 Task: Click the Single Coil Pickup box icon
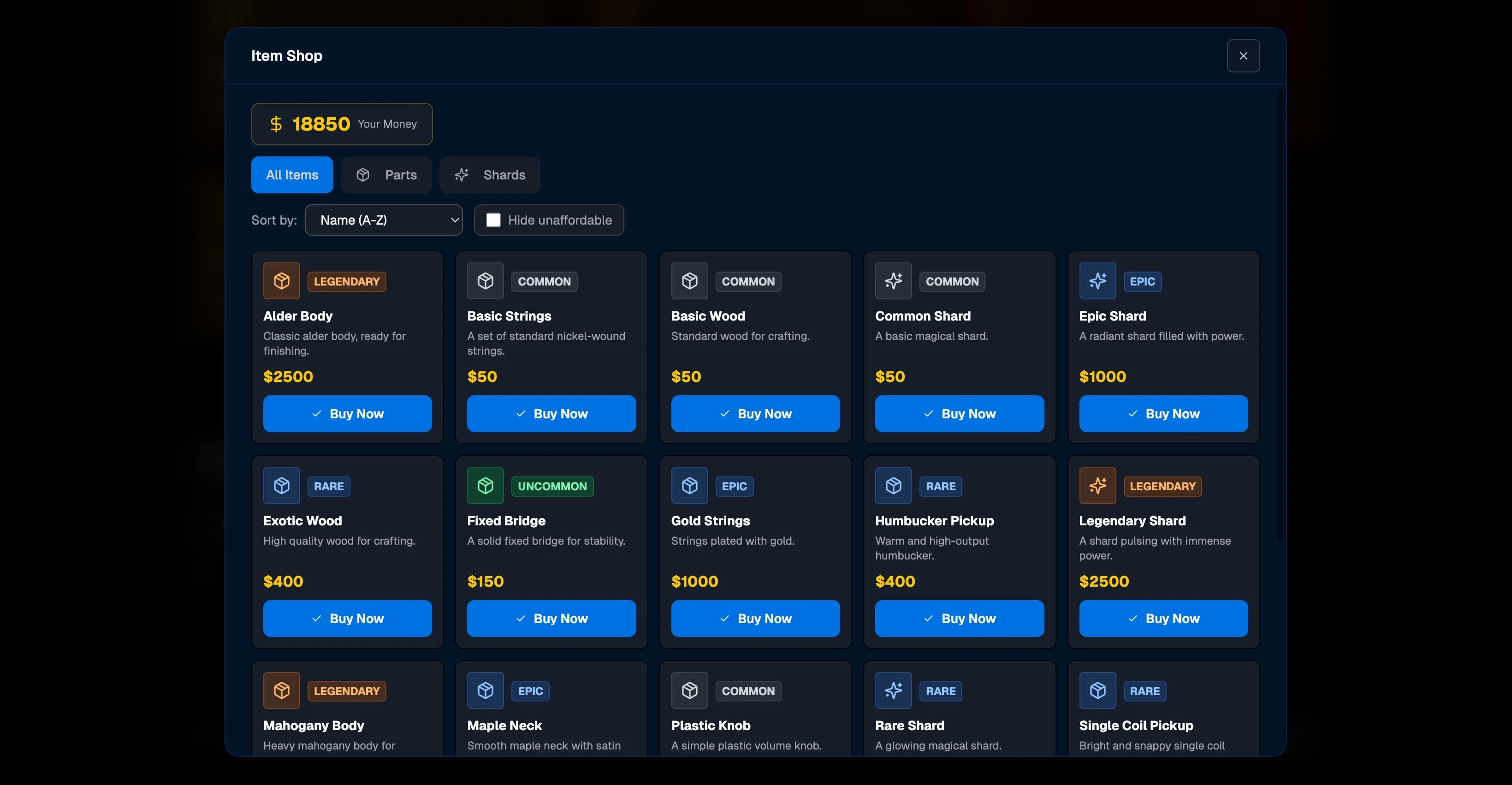tap(1097, 690)
